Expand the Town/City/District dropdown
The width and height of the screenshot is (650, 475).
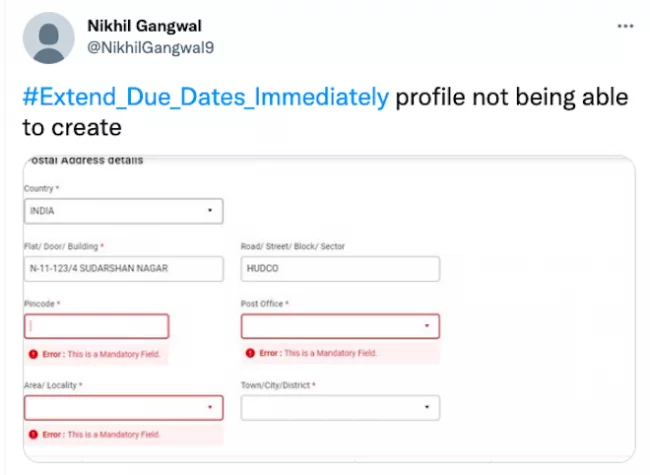pyautogui.click(x=340, y=408)
